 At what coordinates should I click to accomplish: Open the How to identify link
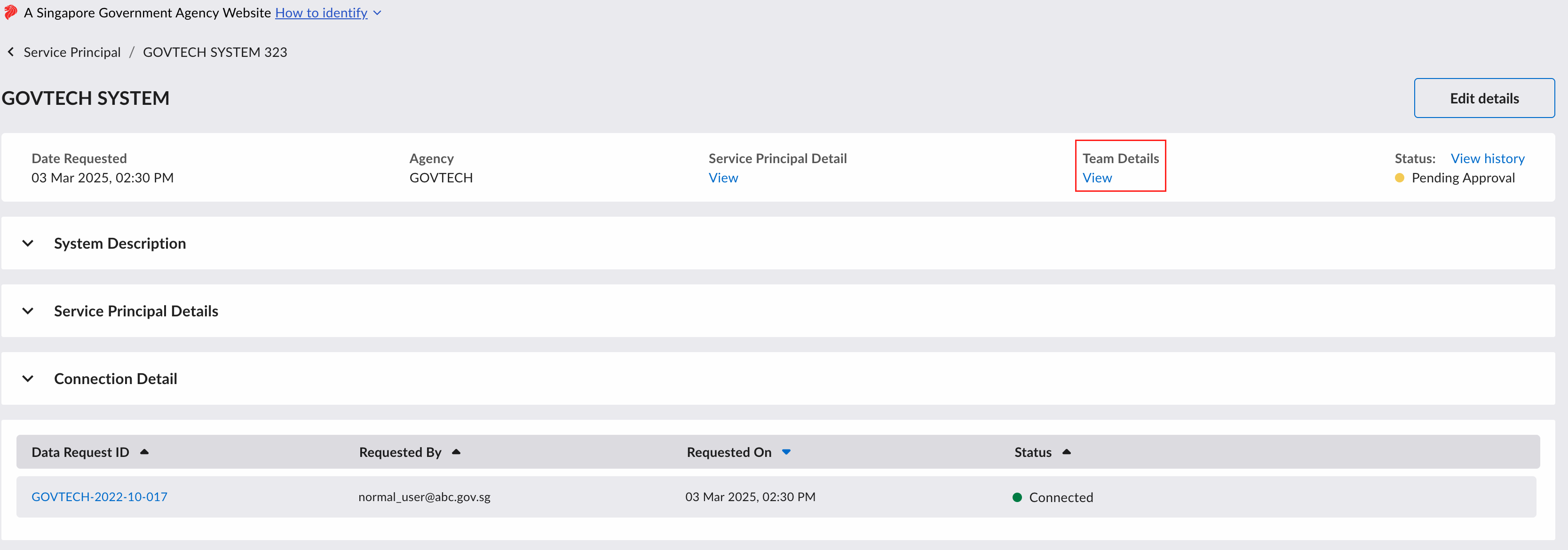pos(321,13)
